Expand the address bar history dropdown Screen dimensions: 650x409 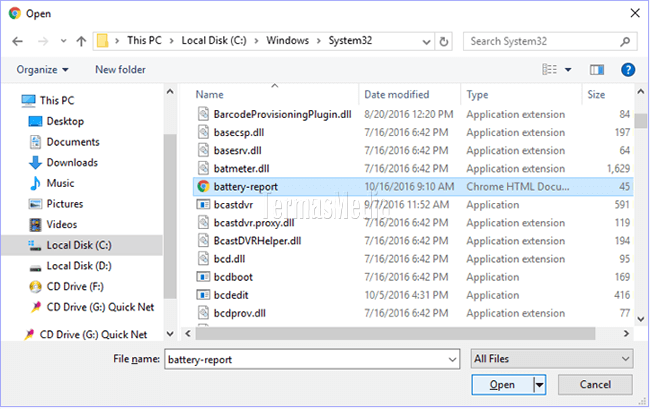[x=426, y=41]
